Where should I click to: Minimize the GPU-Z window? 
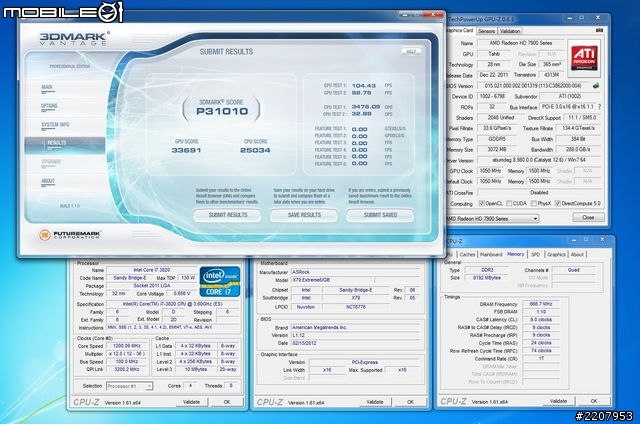(x=570, y=18)
